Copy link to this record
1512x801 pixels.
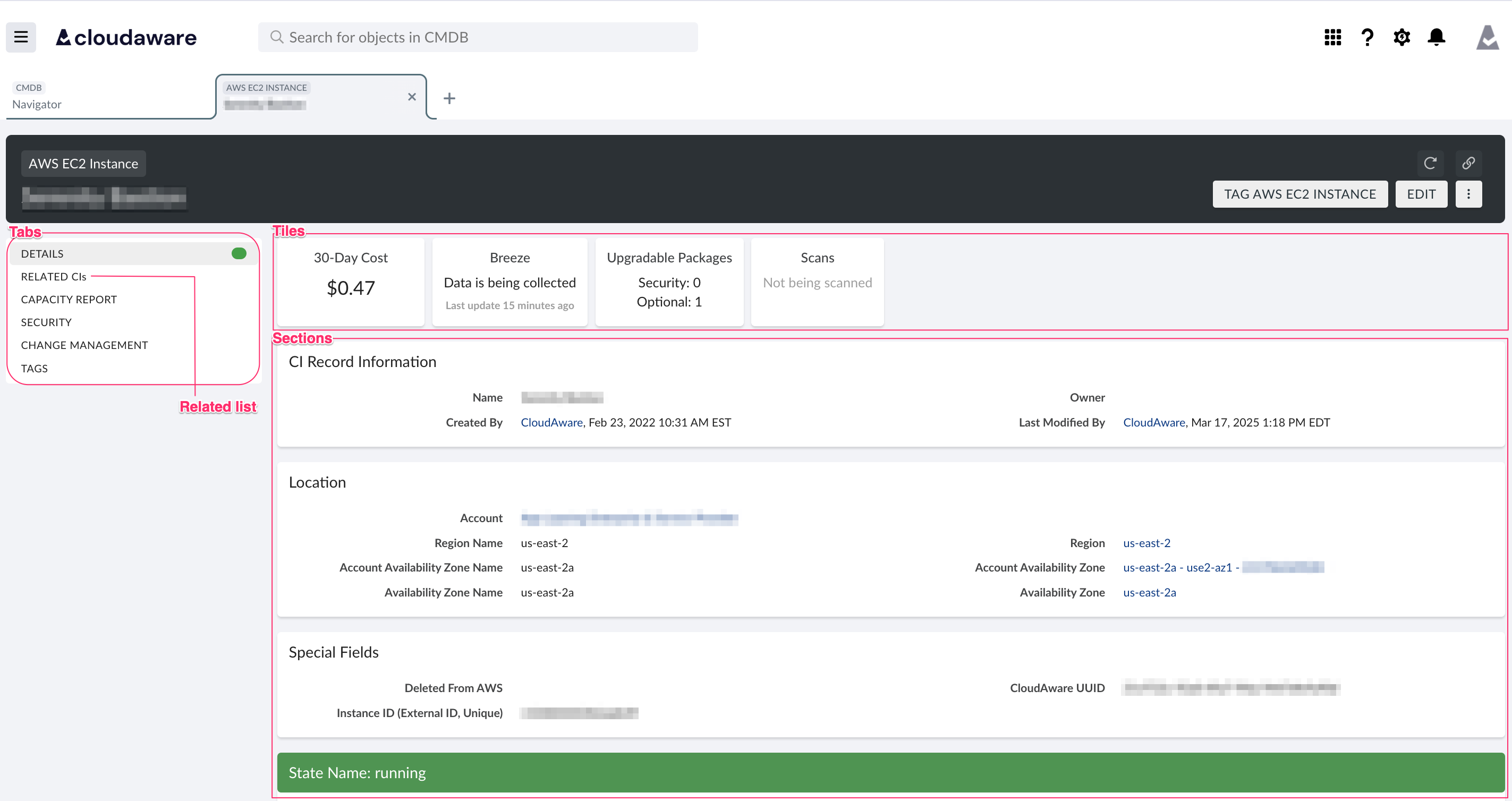click(x=1468, y=163)
